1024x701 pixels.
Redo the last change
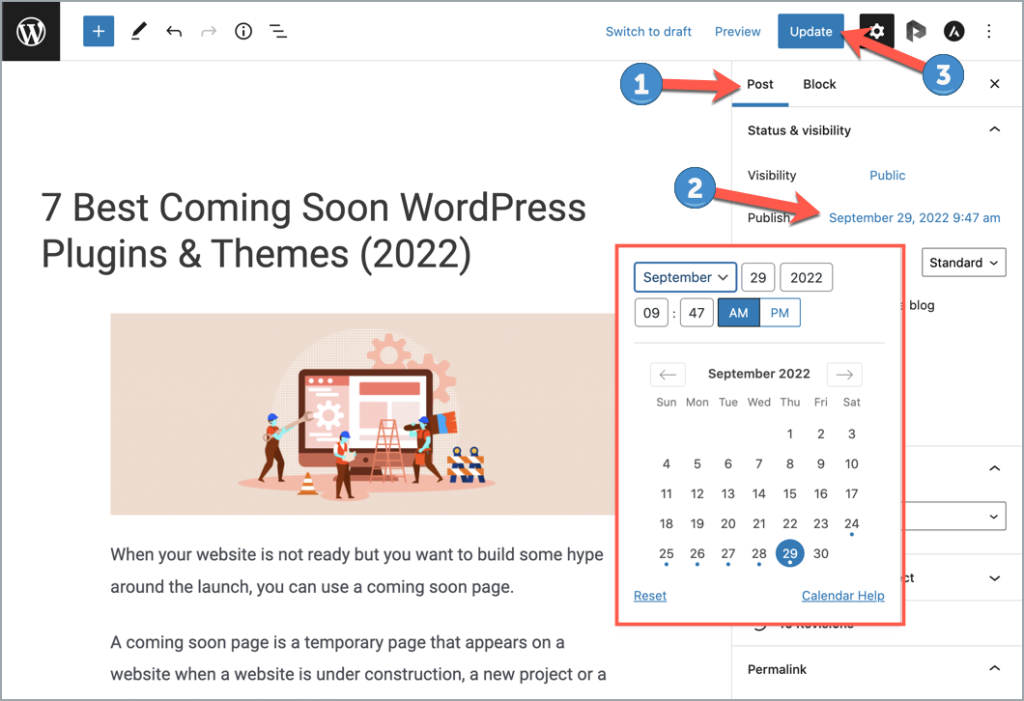click(208, 31)
